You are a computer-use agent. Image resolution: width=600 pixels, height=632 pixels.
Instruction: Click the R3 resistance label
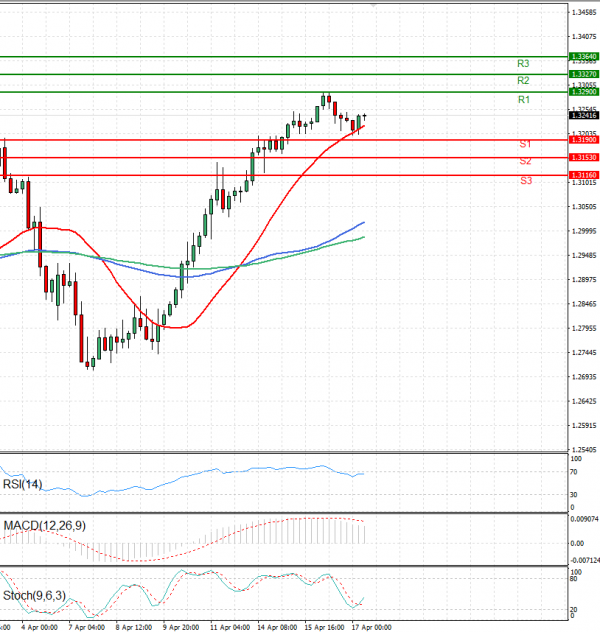(x=523, y=63)
